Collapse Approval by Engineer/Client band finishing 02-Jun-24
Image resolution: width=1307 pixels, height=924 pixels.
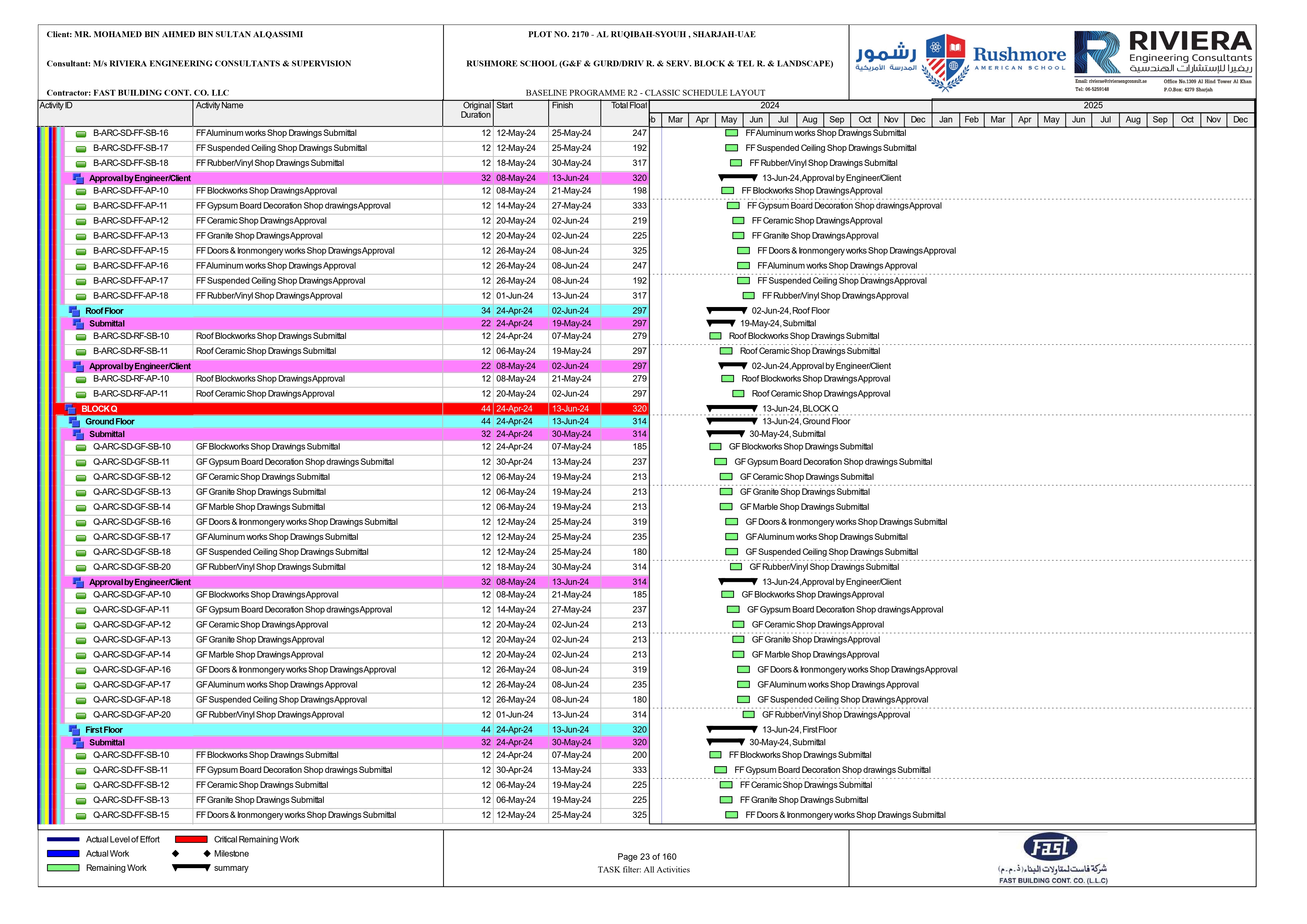pyautogui.click(x=79, y=367)
